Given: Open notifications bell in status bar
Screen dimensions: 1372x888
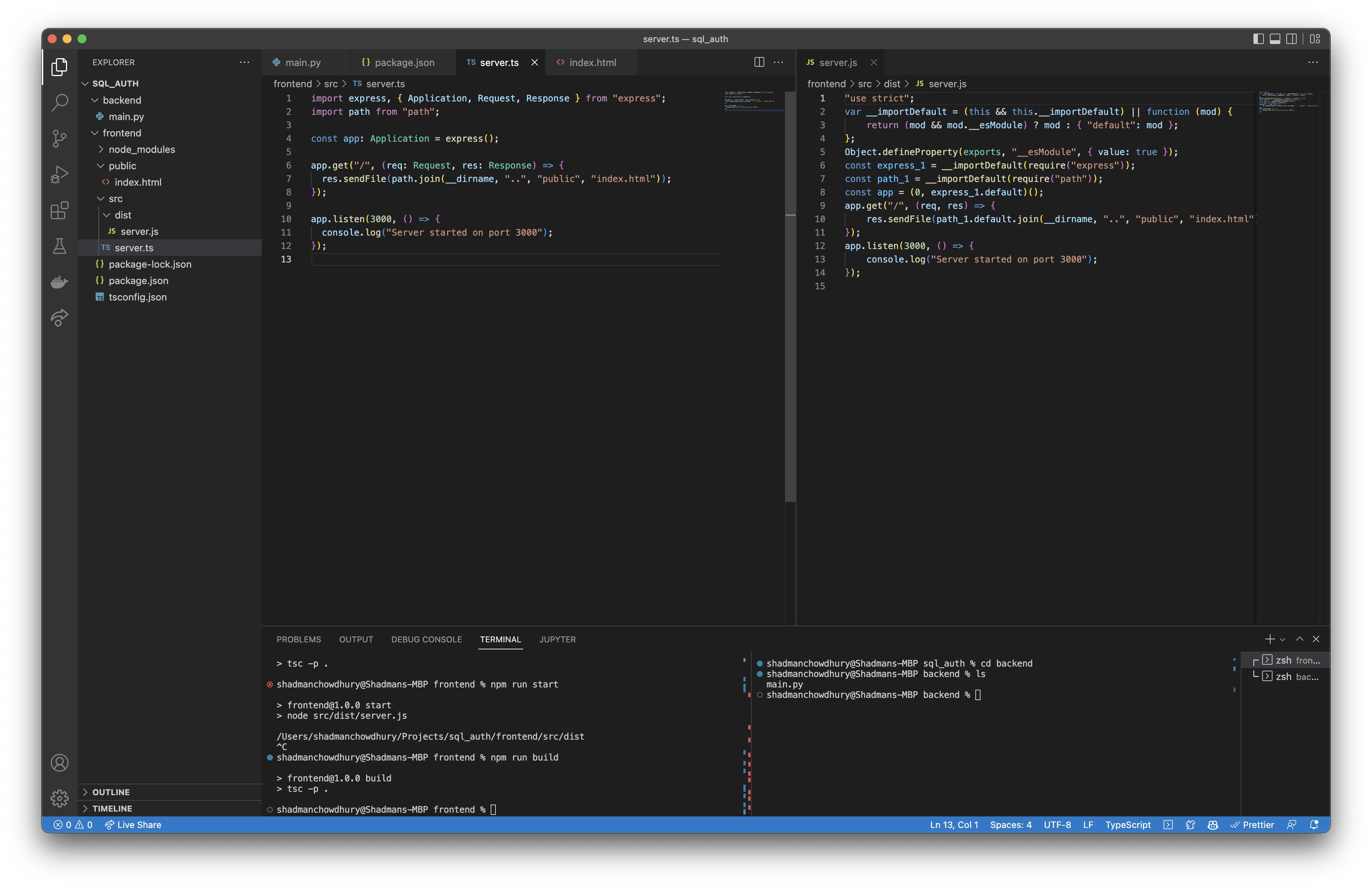Looking at the screenshot, I should [1314, 825].
